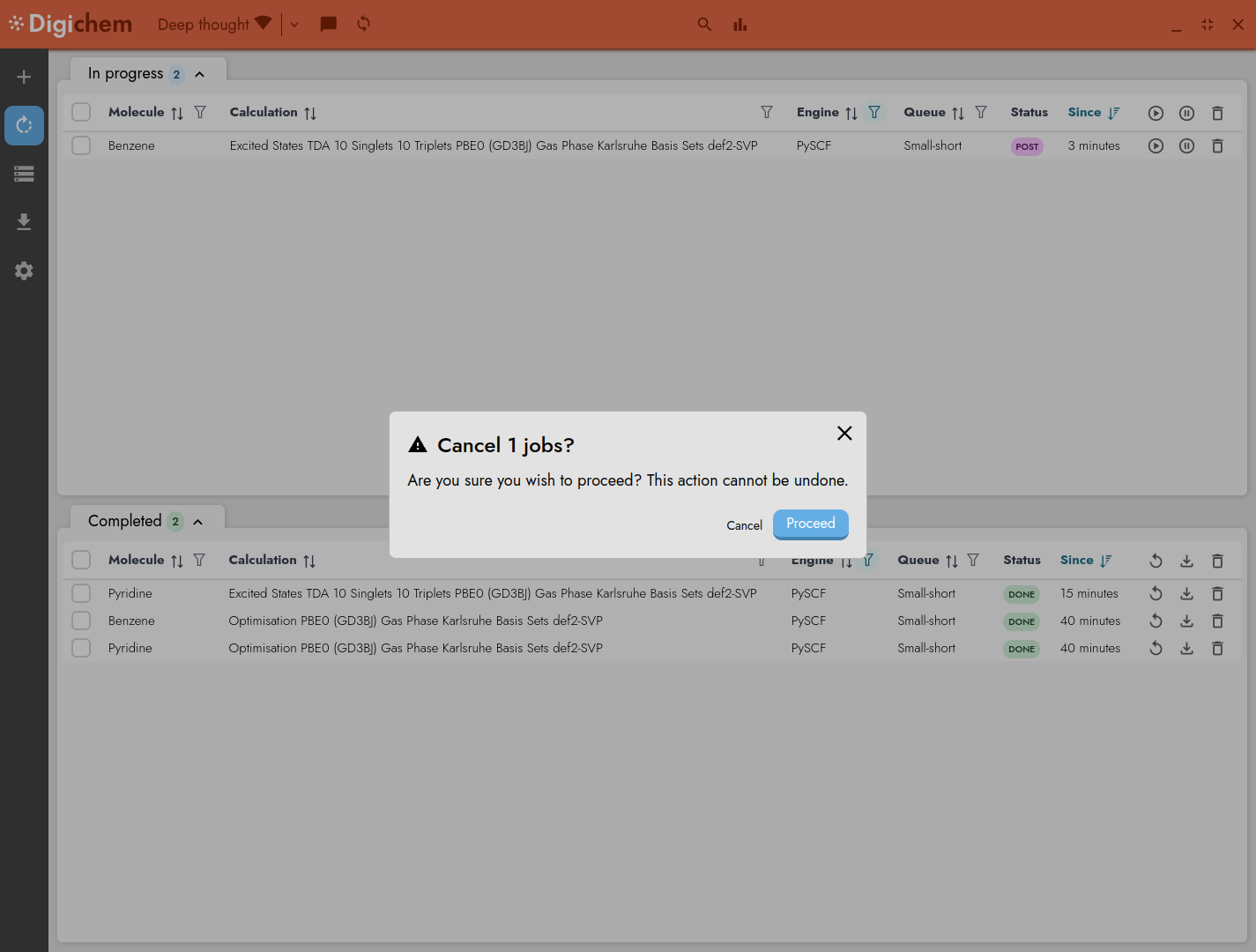
Task: Open the new calculation sidebar icon
Action: click(24, 76)
